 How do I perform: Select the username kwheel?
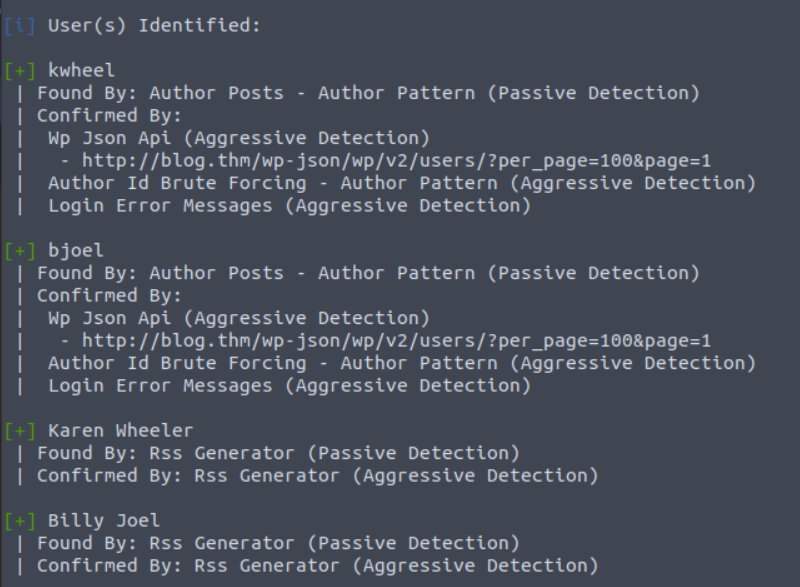tap(82, 70)
